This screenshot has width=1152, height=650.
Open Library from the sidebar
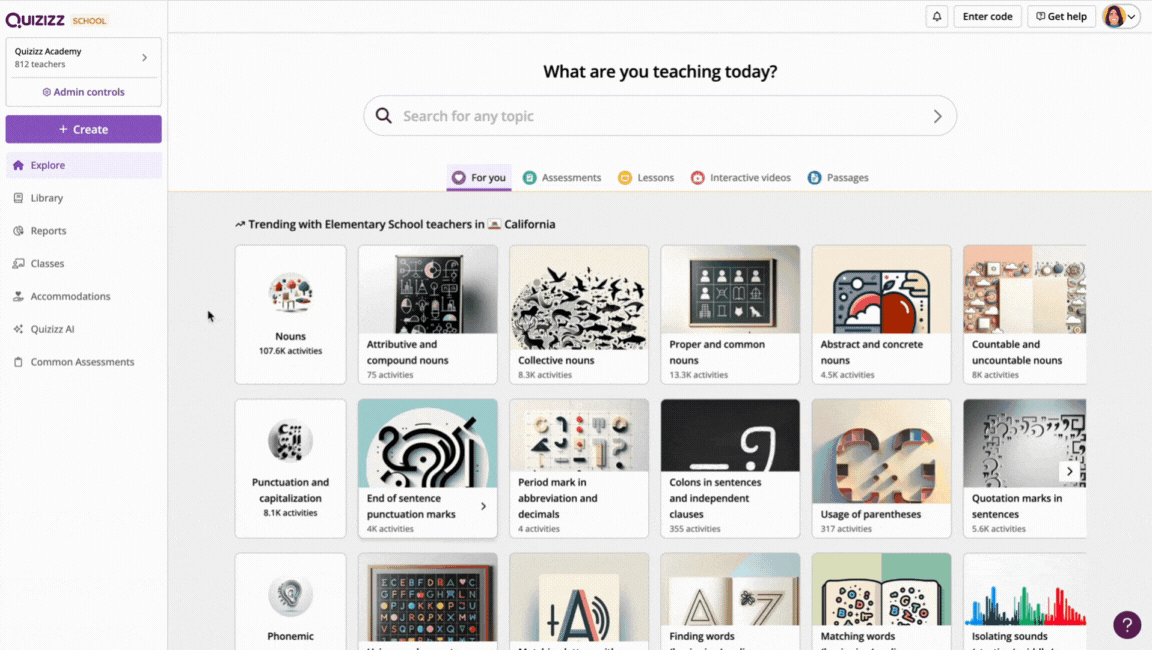pyautogui.click(x=46, y=198)
